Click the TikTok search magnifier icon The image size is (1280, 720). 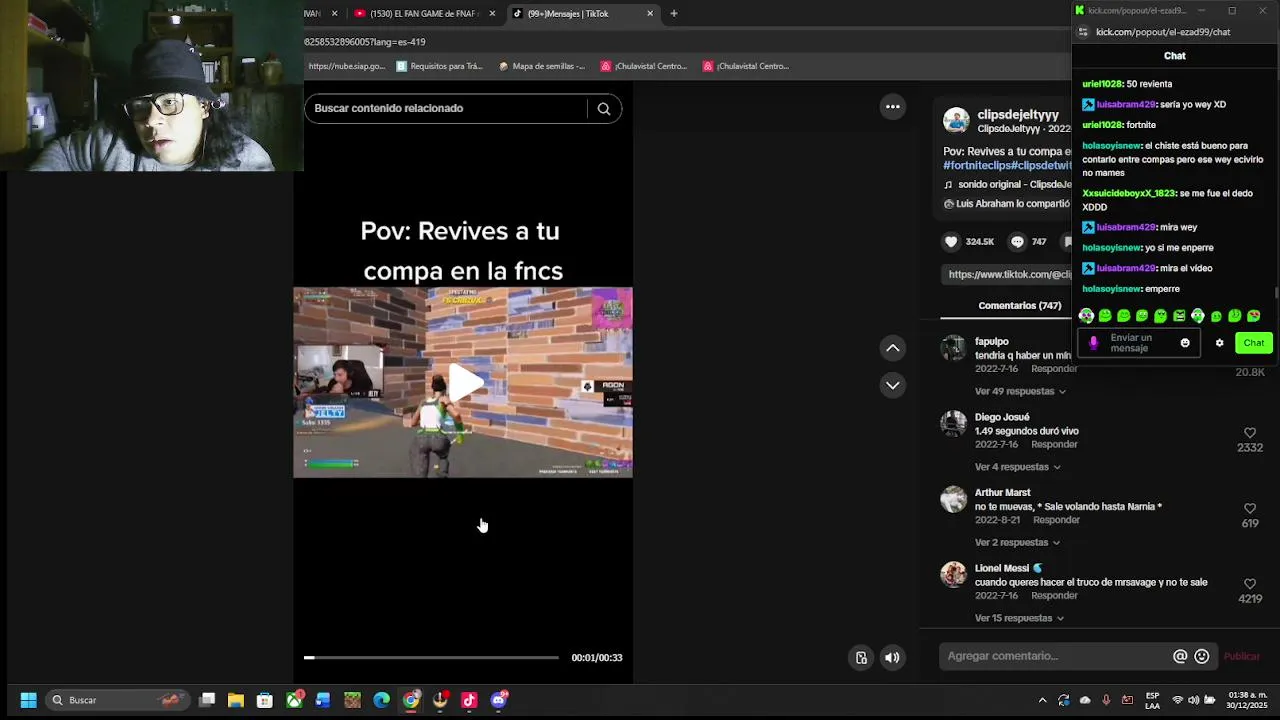pyautogui.click(x=604, y=109)
